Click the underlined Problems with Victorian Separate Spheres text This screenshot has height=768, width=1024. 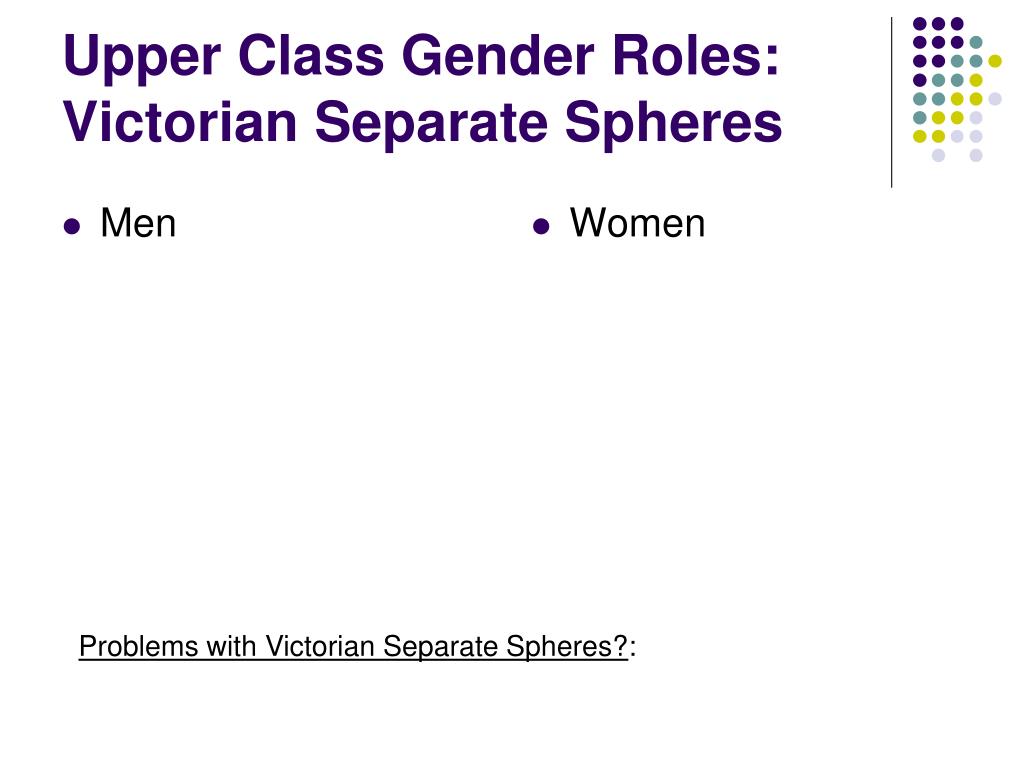(x=353, y=647)
